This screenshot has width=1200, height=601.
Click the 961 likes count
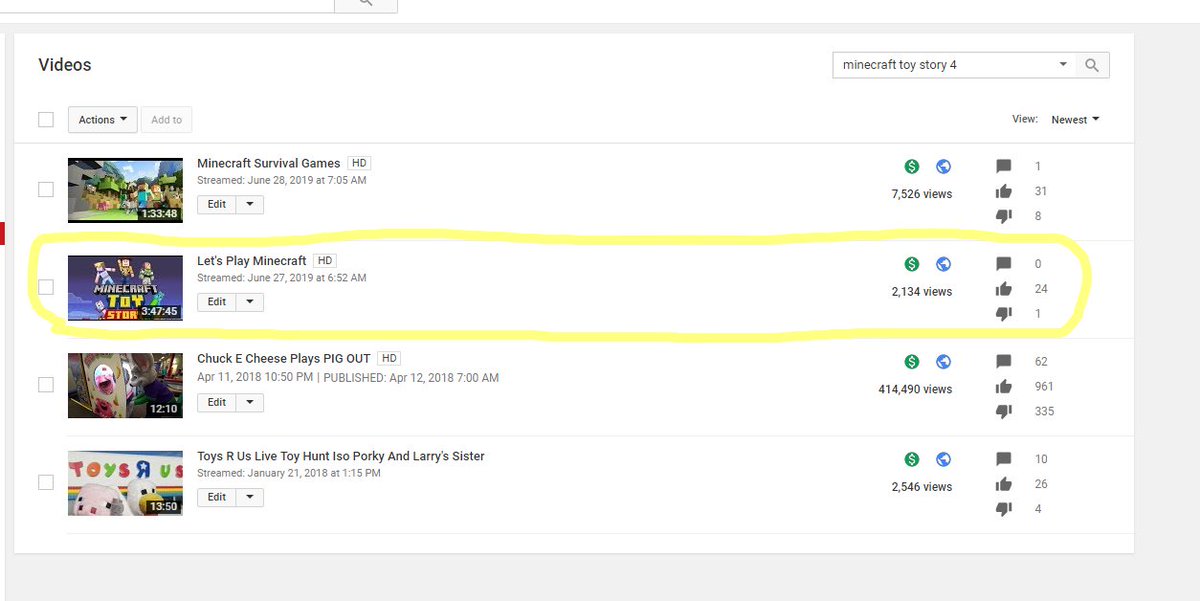pos(1044,386)
